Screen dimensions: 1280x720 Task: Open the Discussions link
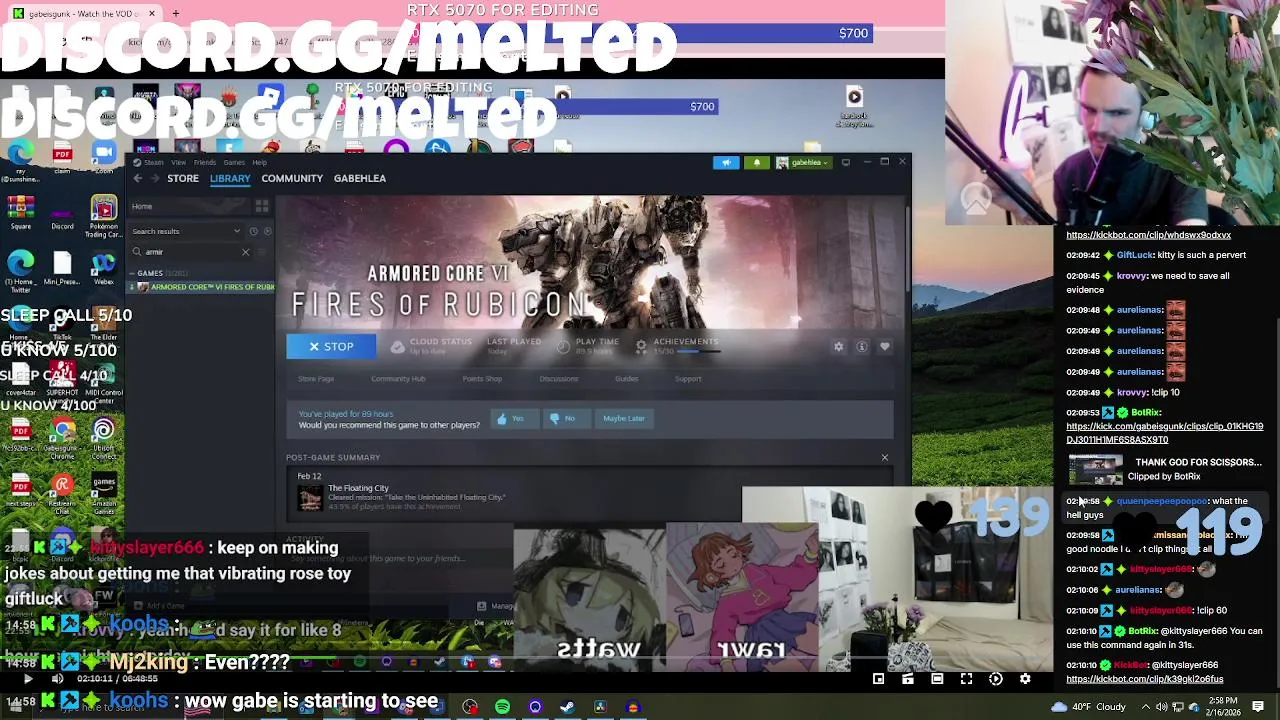point(559,379)
